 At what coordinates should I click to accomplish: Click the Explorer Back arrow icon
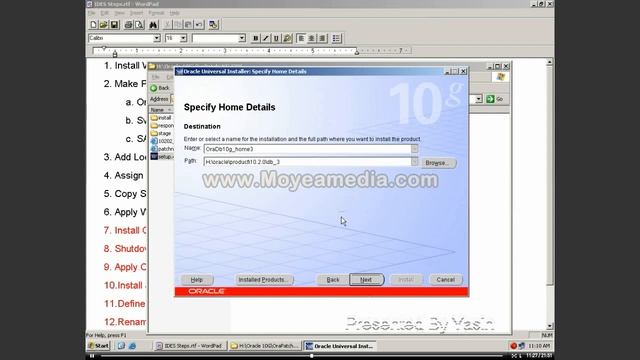[x=154, y=88]
